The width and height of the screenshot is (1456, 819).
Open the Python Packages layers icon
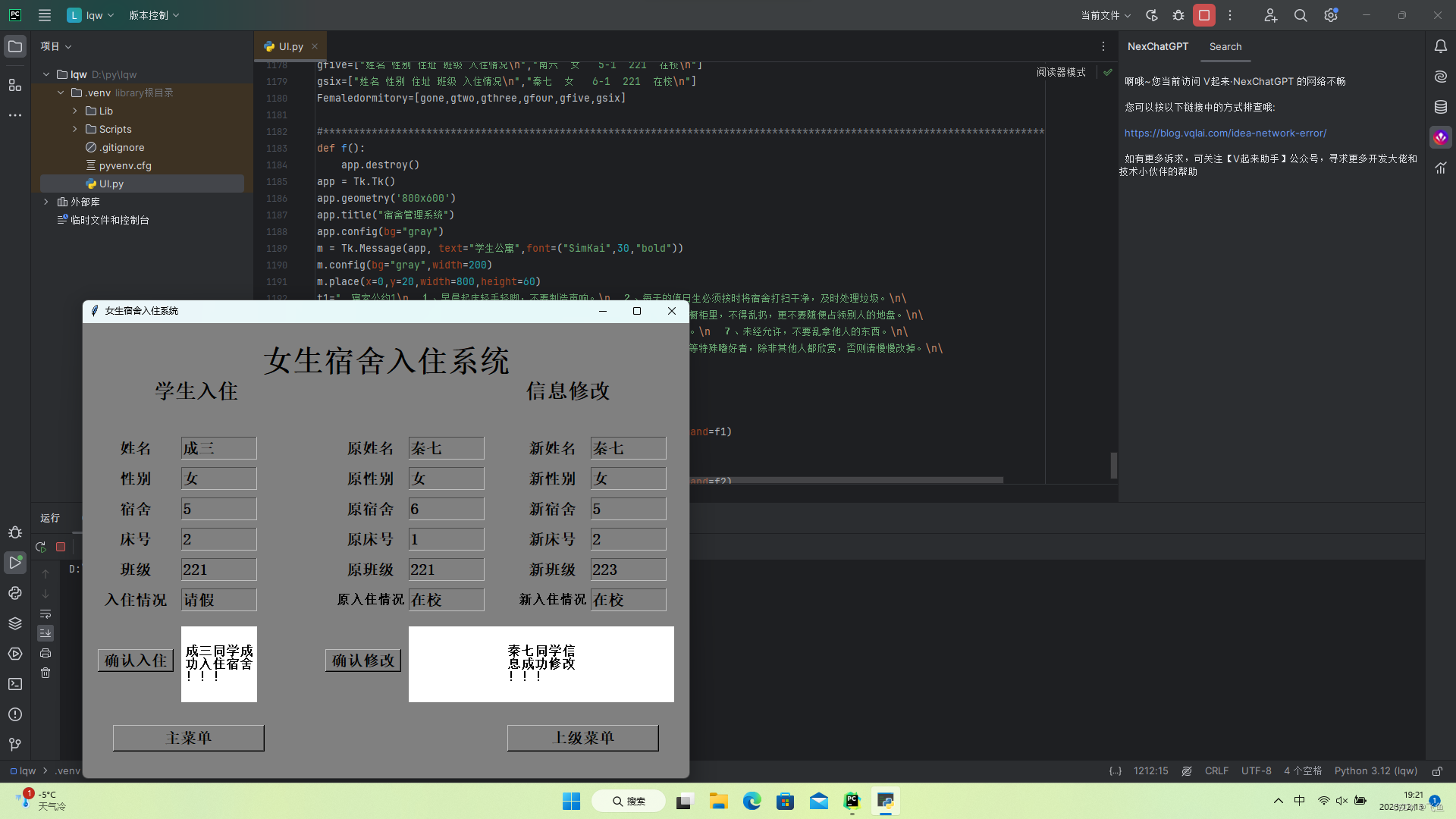15,623
